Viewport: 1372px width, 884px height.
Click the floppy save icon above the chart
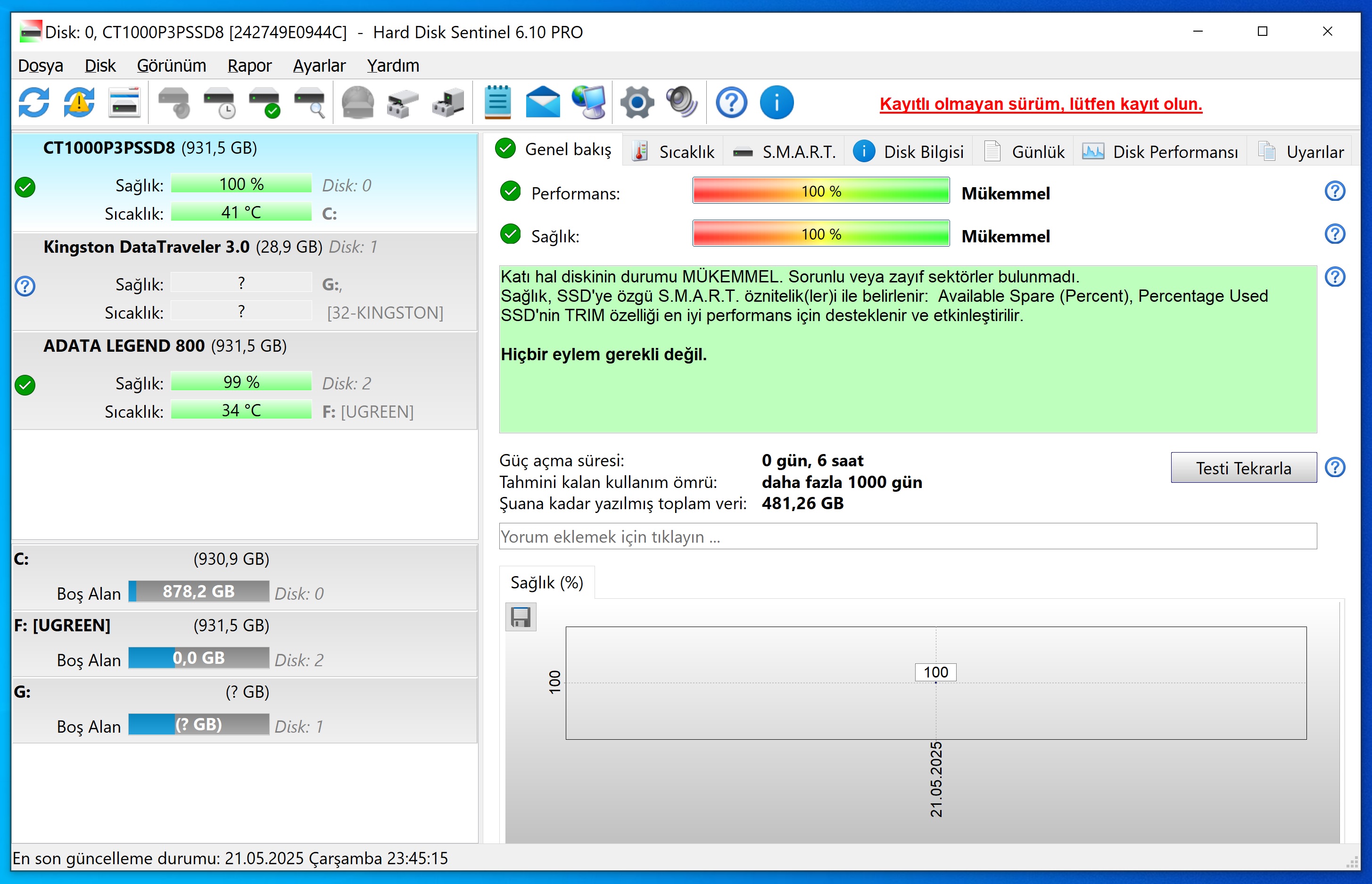(x=521, y=618)
